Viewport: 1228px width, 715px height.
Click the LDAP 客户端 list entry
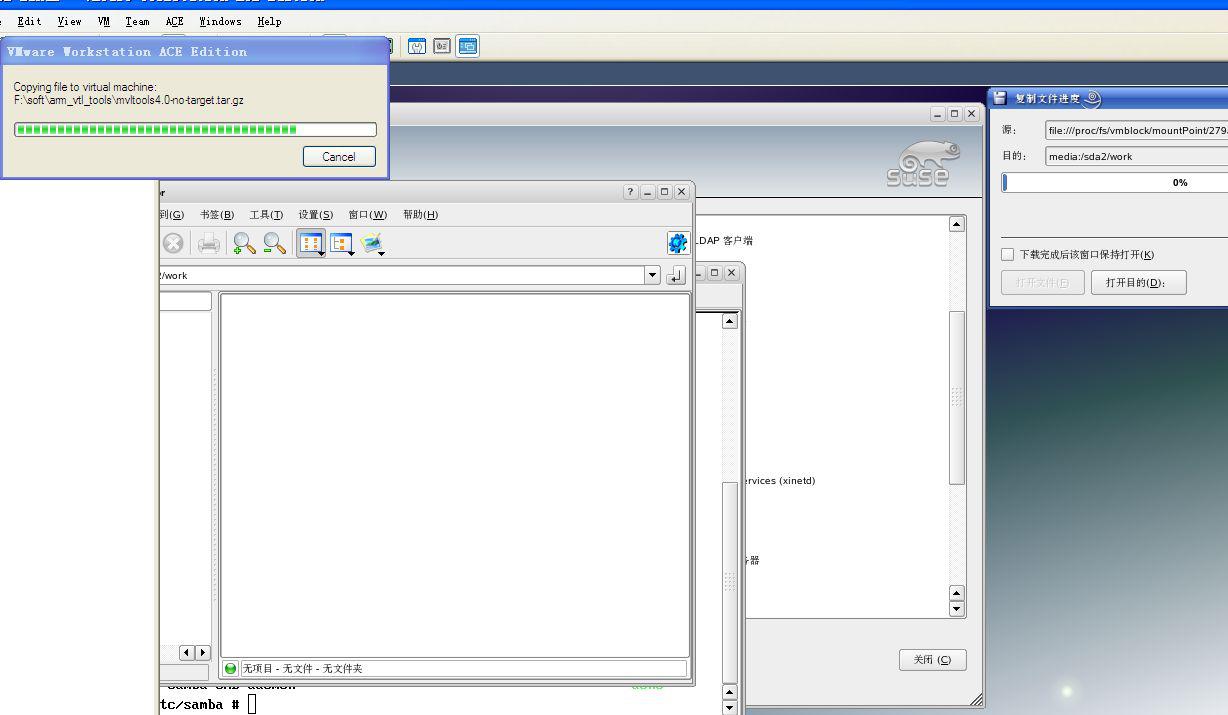725,240
